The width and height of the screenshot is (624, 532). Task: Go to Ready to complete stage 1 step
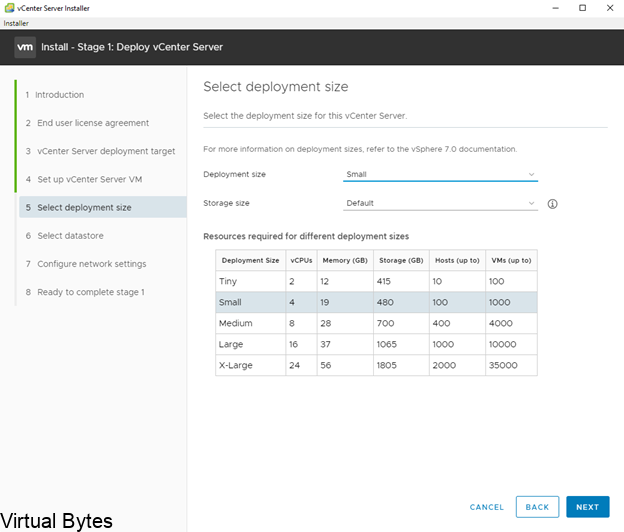coord(85,292)
